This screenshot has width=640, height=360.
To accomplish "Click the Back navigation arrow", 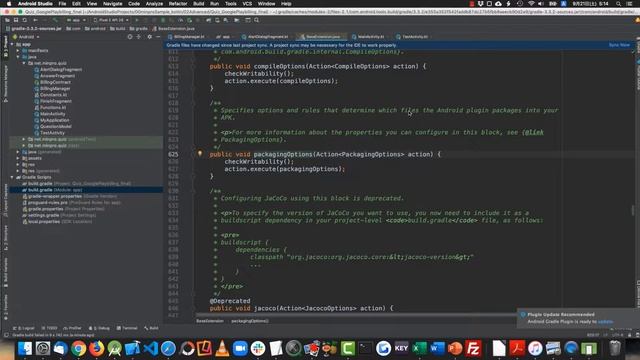I will tap(36, 20).
